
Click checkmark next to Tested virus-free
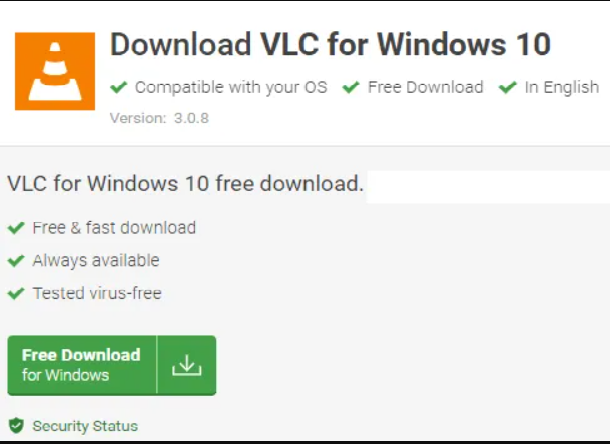pyautogui.click(x=16, y=293)
